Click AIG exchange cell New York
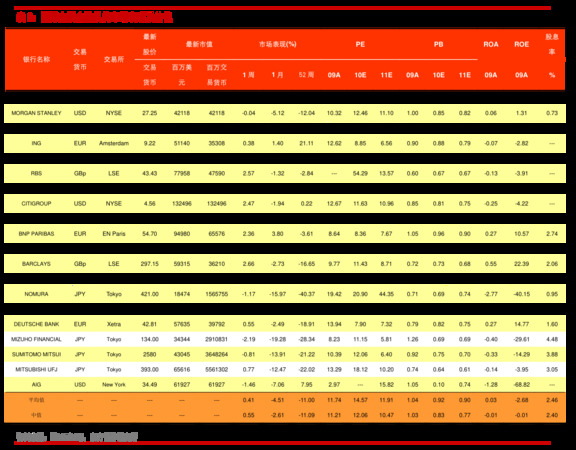Viewport: 576px width, 450px height. tap(114, 384)
